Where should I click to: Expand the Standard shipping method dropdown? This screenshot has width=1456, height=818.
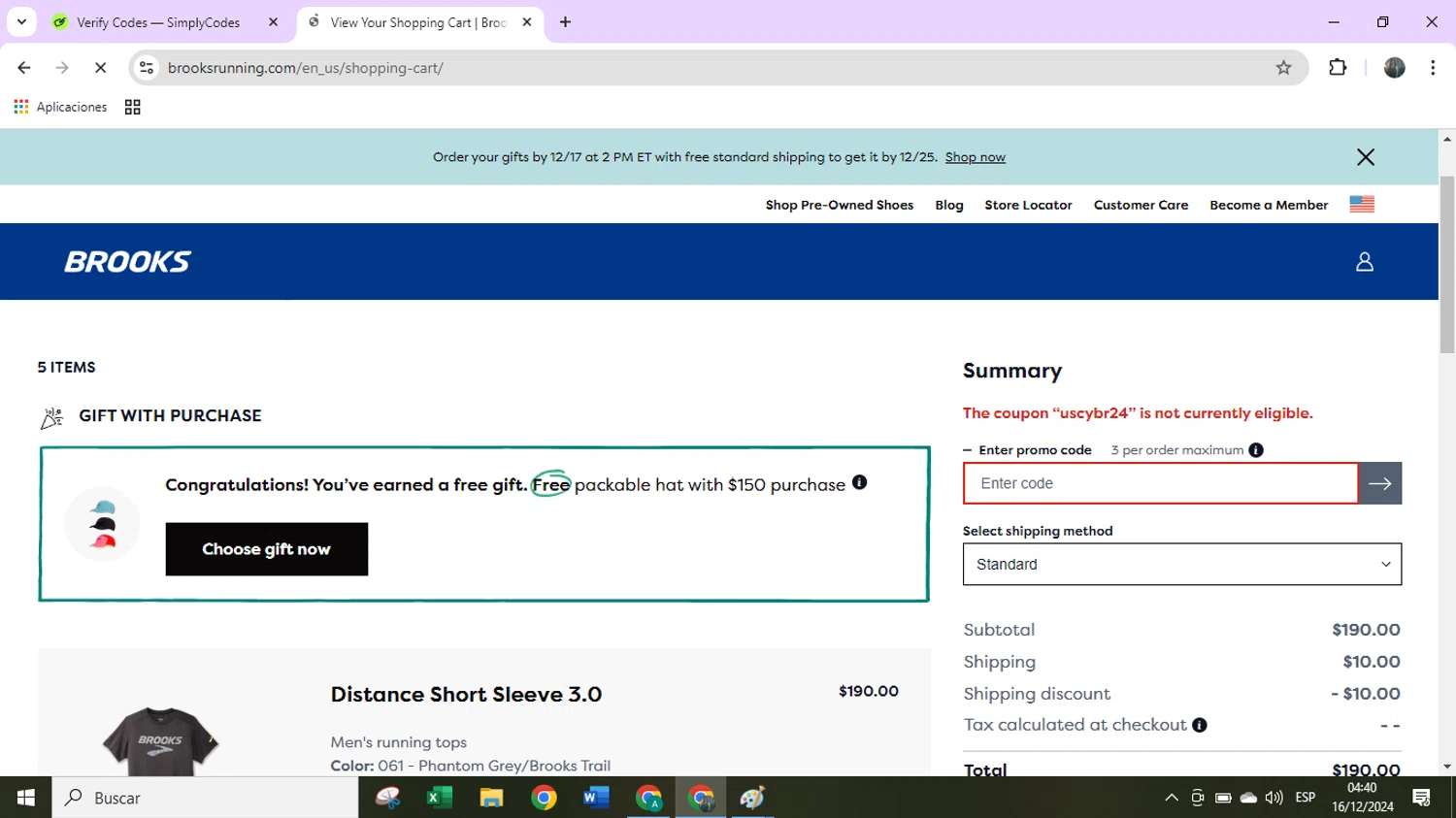1182,564
